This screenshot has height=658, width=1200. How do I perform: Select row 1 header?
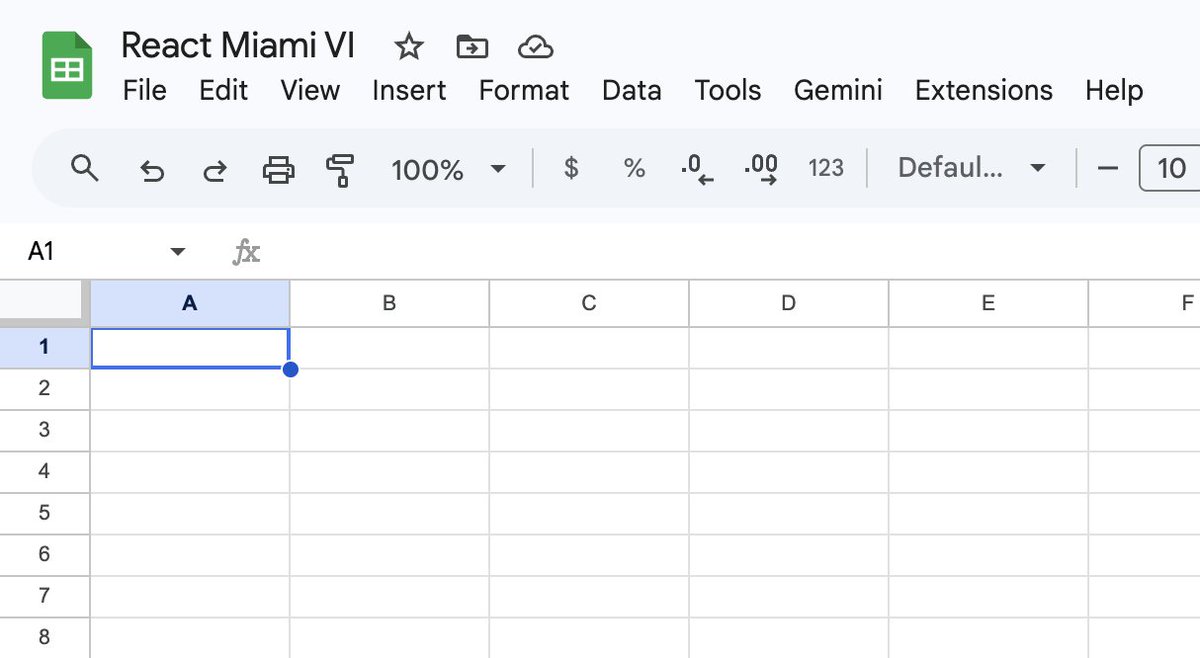pyautogui.click(x=45, y=347)
